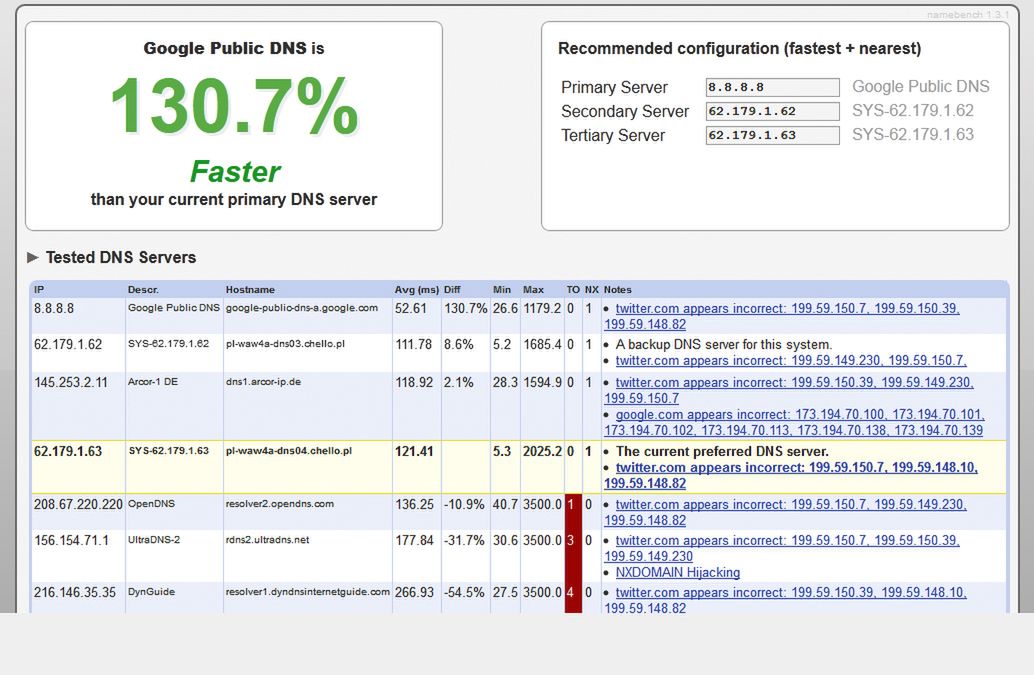Collapse the Tested DNS Servers triangle
Screen dimensions: 1034x675
[x=32, y=257]
